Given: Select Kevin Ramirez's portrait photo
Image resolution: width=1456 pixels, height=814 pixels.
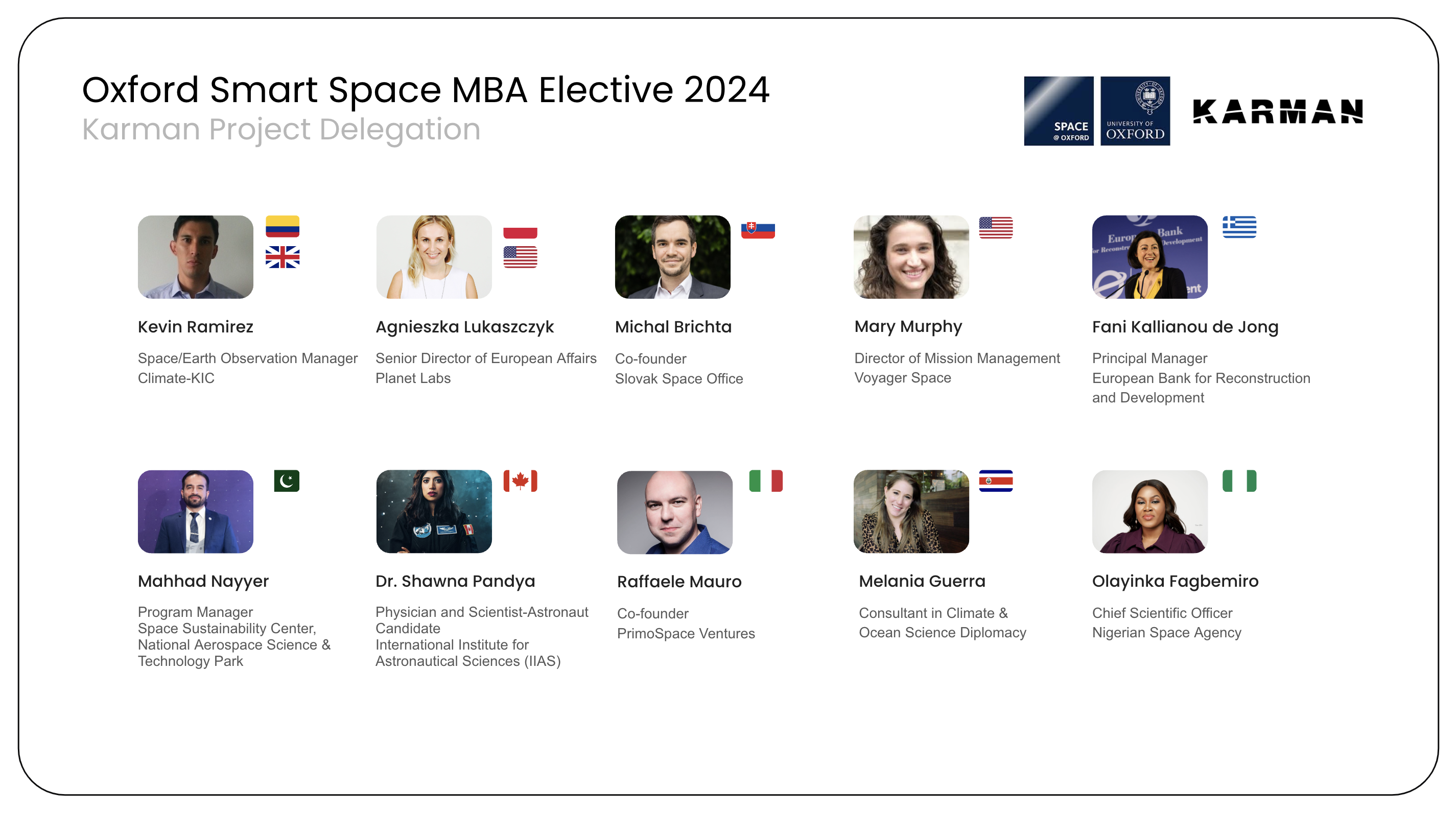Looking at the screenshot, I should pos(196,257).
